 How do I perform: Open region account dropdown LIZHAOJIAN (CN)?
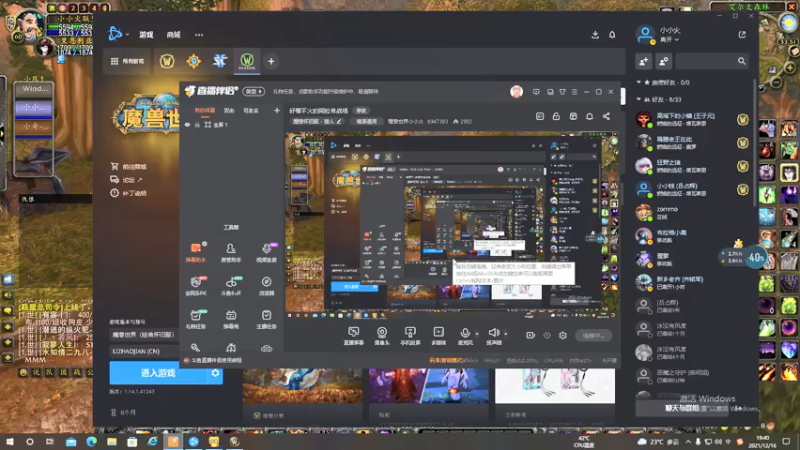tap(144, 352)
